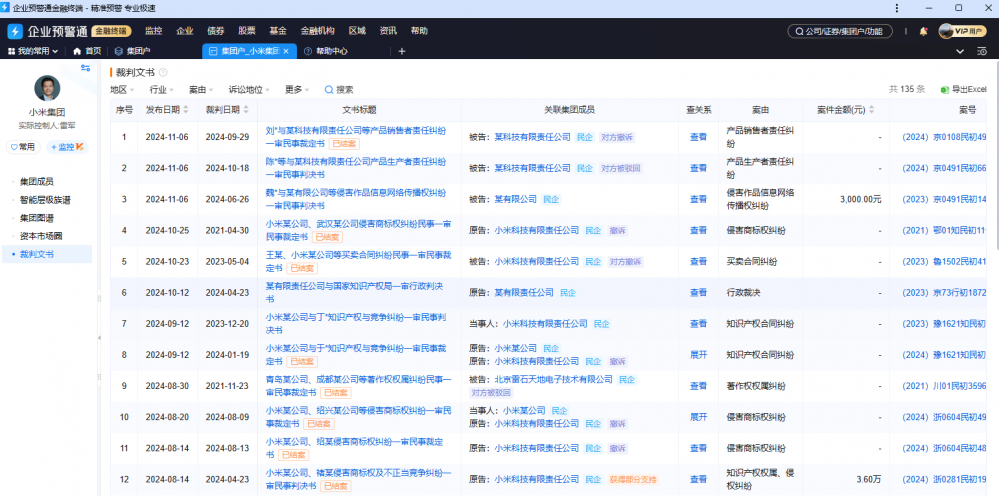Open the 资讯 top menu
999x496 pixels.
click(388, 31)
